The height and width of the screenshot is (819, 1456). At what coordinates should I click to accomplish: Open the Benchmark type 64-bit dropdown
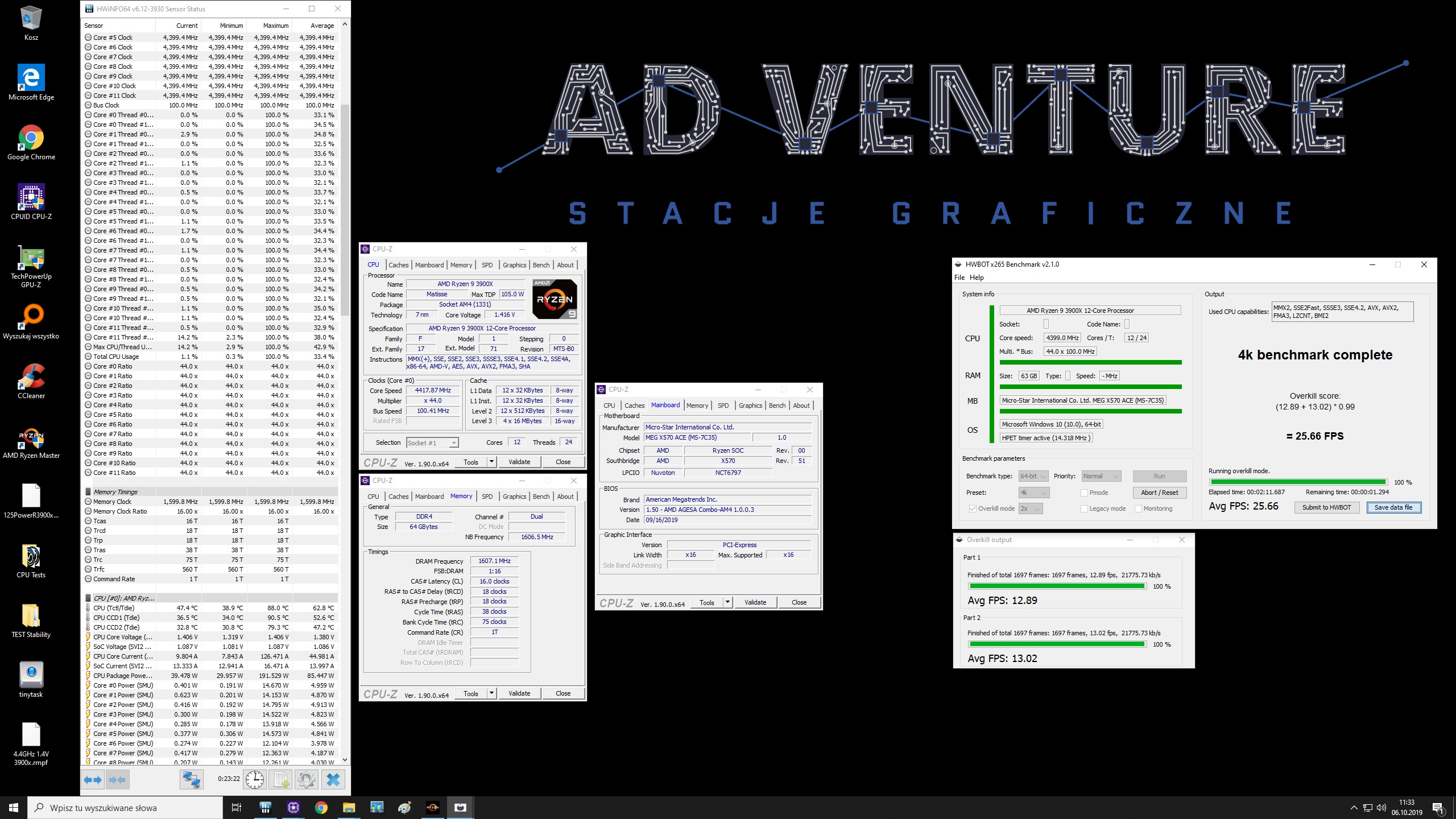(1033, 476)
